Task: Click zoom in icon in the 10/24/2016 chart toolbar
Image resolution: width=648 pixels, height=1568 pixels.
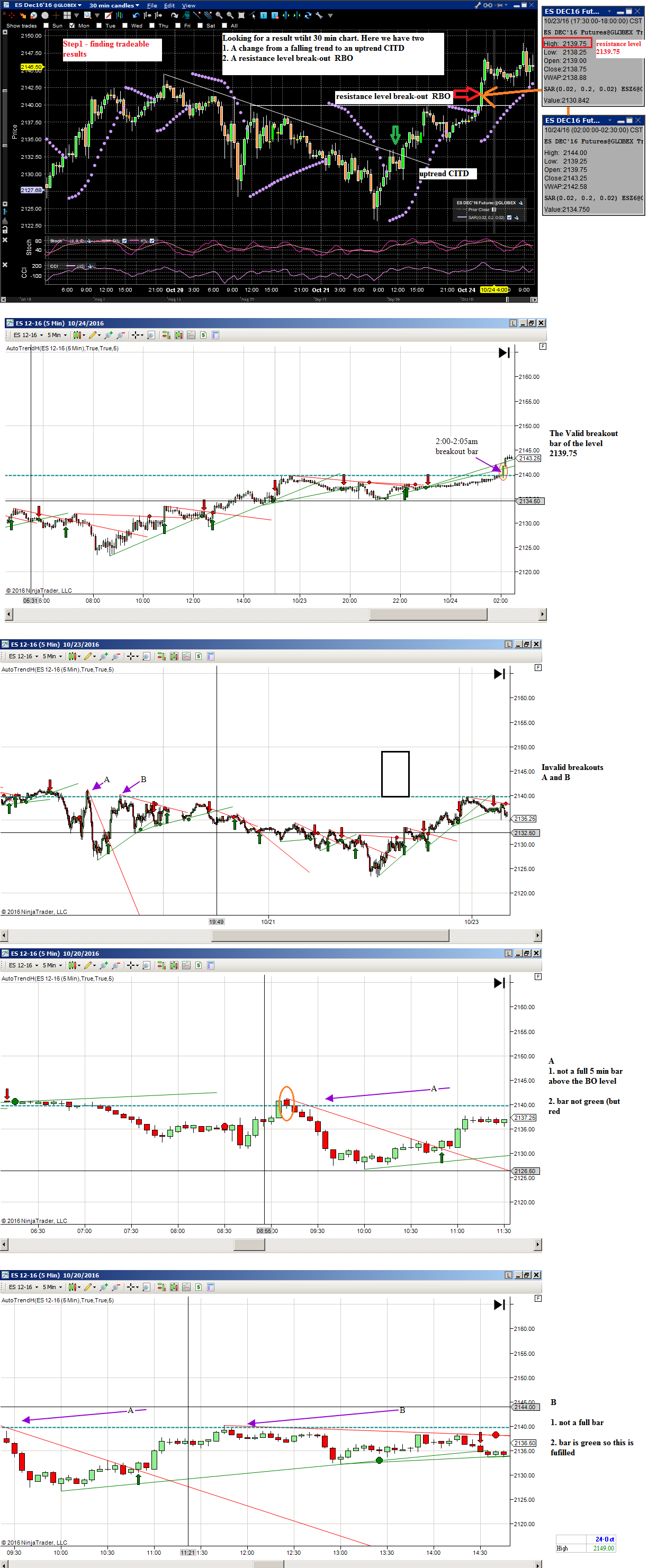Action: coord(109,335)
